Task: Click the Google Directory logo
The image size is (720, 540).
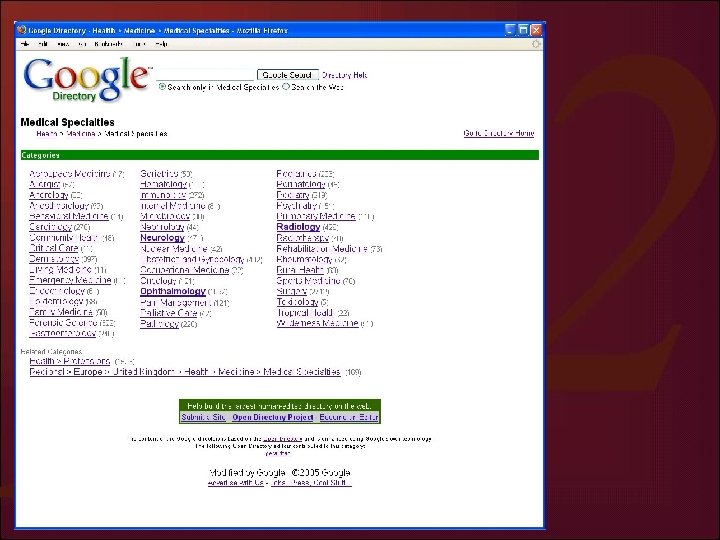Action: 87,79
